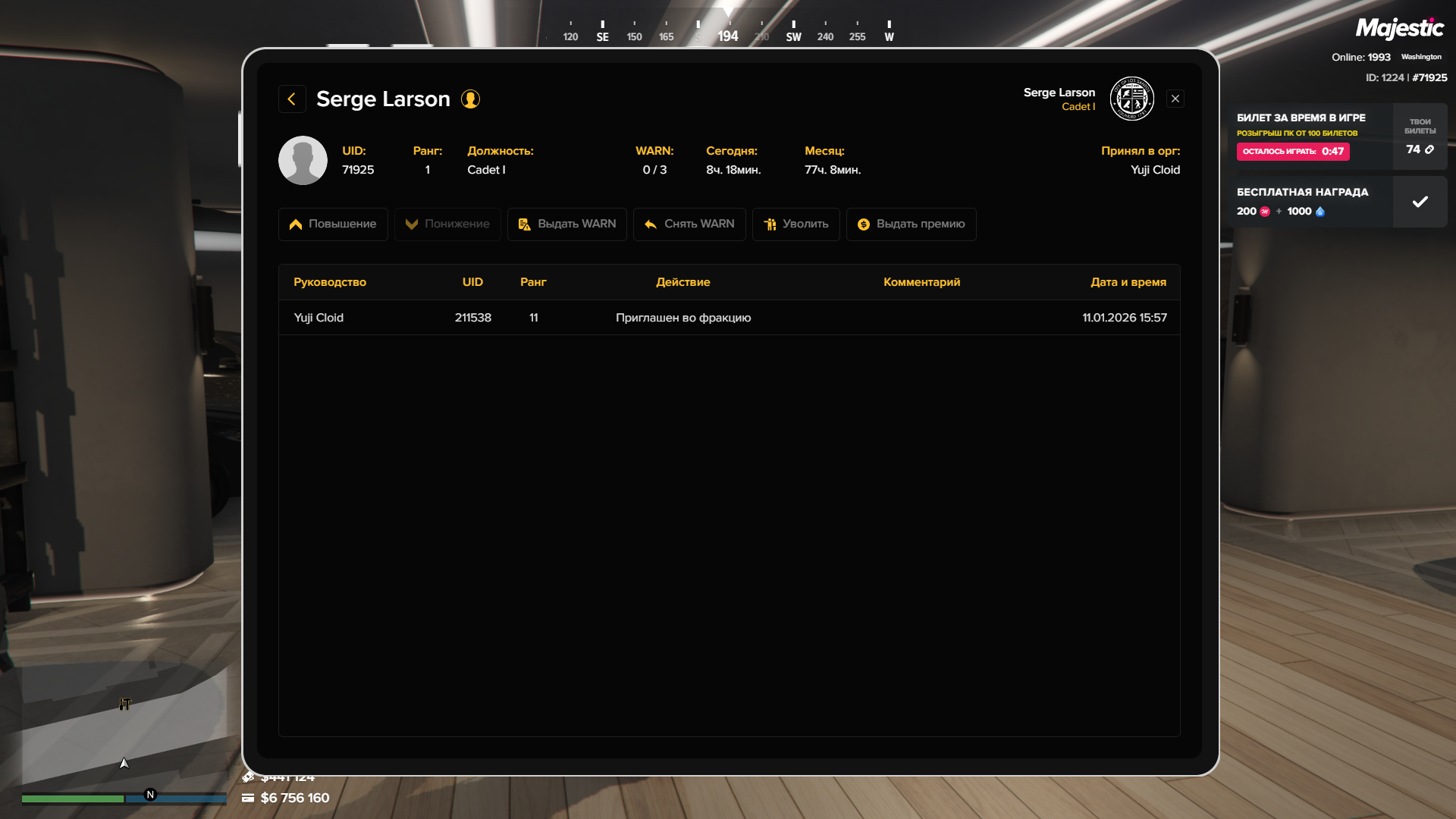Click the UID value 71925 in profile

click(358, 170)
